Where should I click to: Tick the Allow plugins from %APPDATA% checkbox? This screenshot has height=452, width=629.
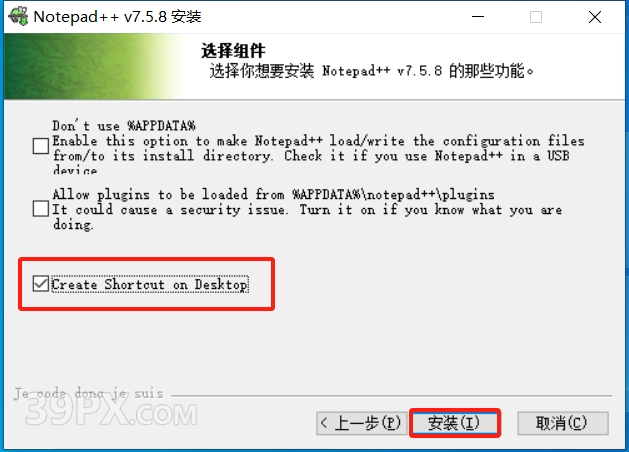coord(41,209)
